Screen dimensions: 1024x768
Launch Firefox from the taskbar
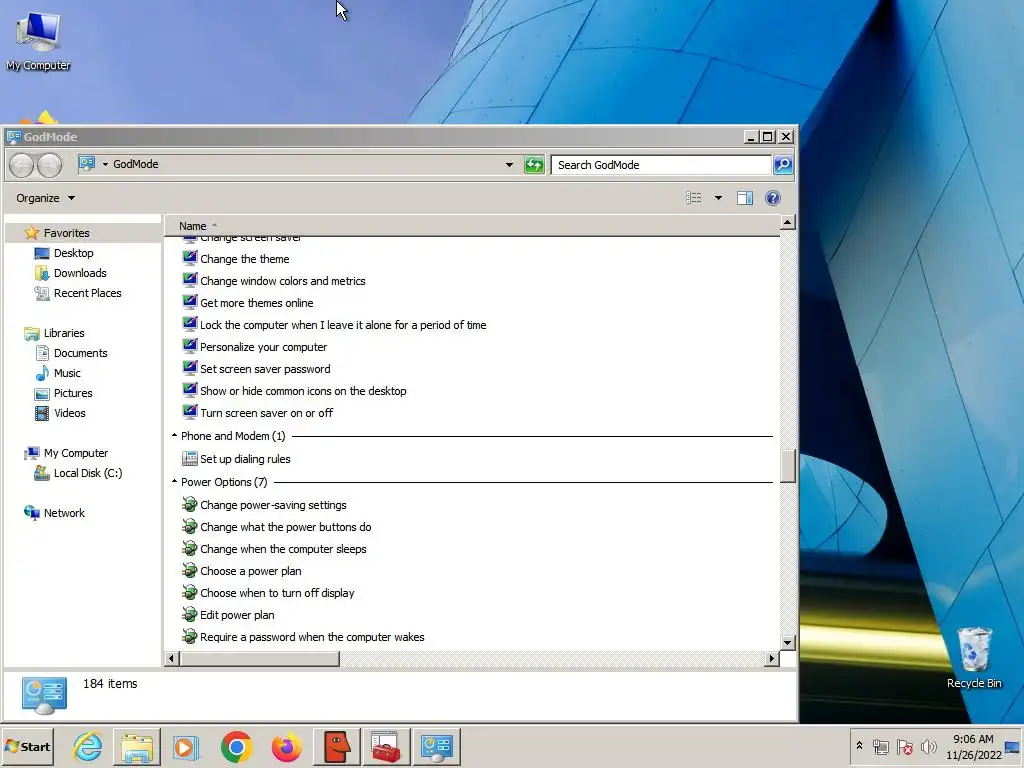pos(286,746)
